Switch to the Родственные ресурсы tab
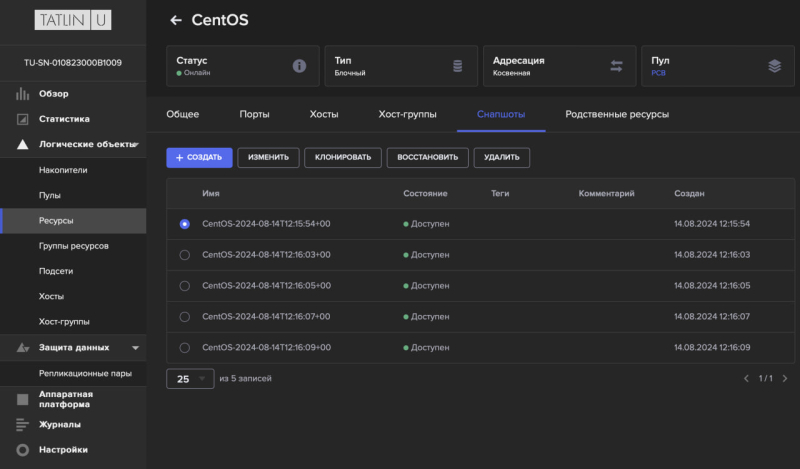 [x=616, y=114]
